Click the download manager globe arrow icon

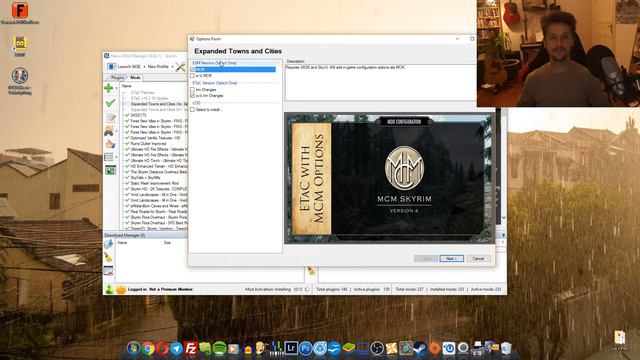click(108, 244)
